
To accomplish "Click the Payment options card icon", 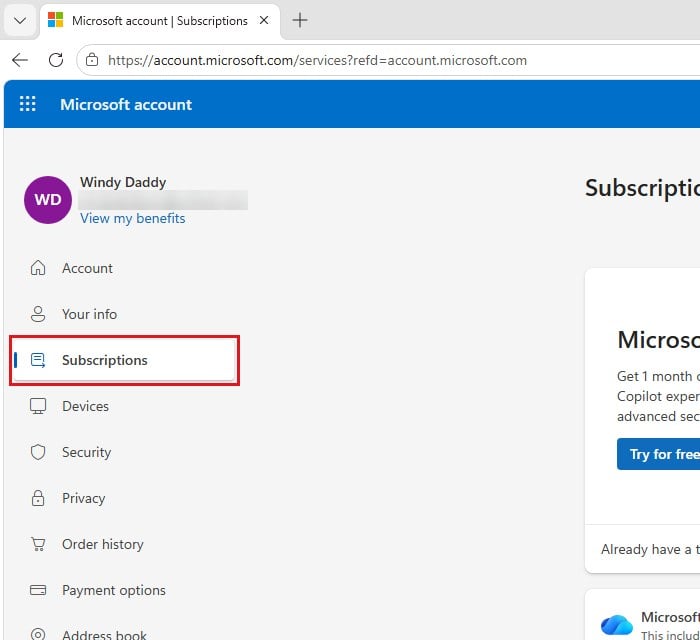I will tap(38, 590).
